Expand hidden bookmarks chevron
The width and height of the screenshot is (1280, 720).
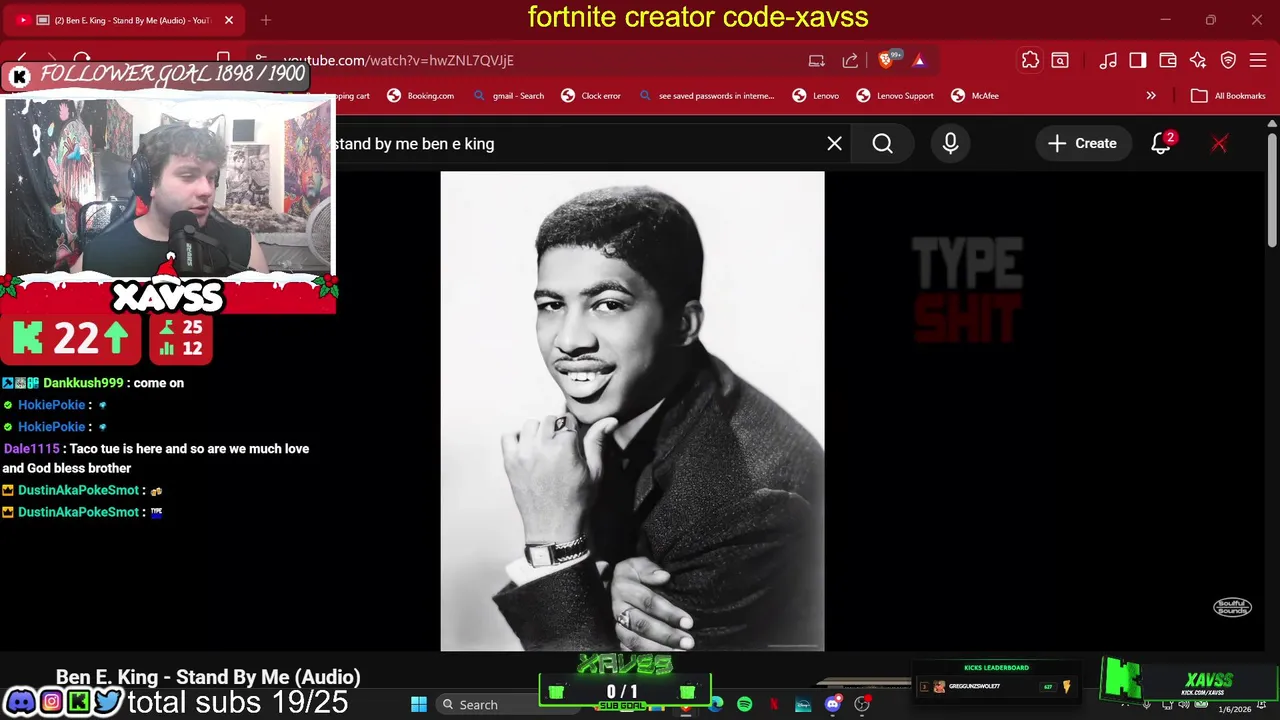[1151, 96]
